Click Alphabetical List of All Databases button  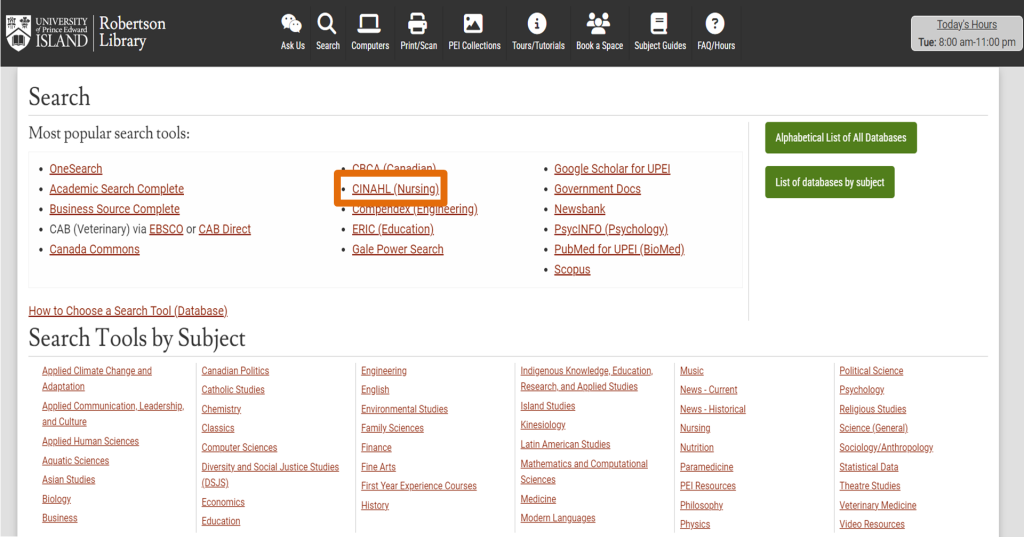pyautogui.click(x=840, y=138)
